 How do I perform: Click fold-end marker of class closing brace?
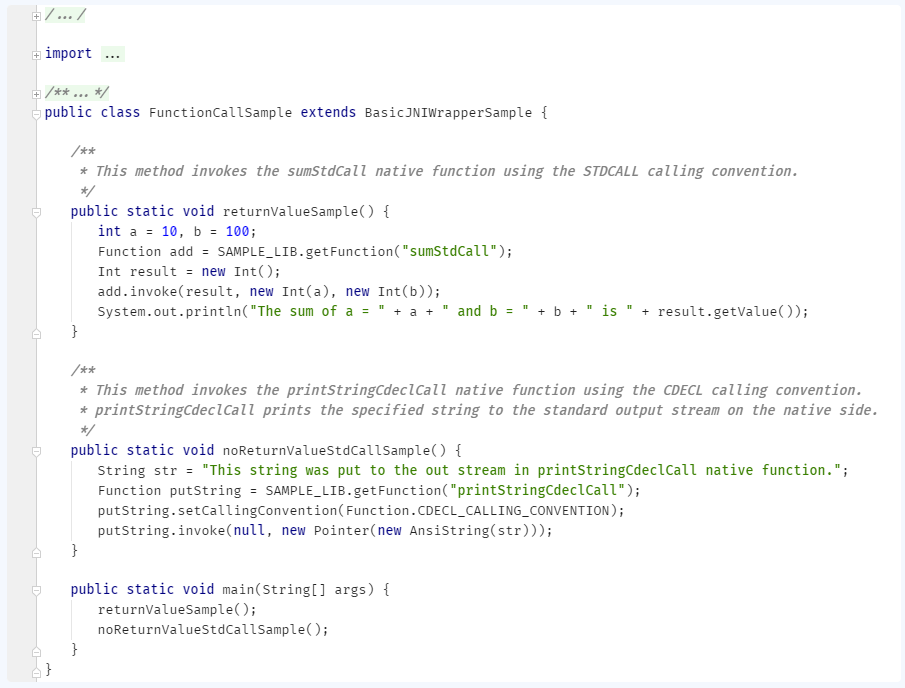pos(36,672)
